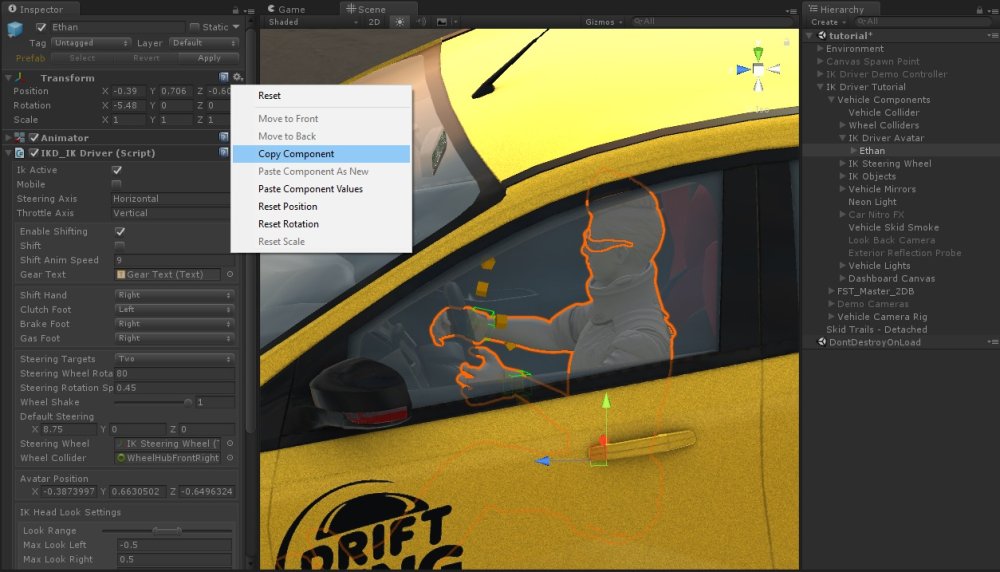Click Unity icon beside DontDestroyOnLoad
Viewport: 1000px width, 572px height.
click(x=822, y=342)
